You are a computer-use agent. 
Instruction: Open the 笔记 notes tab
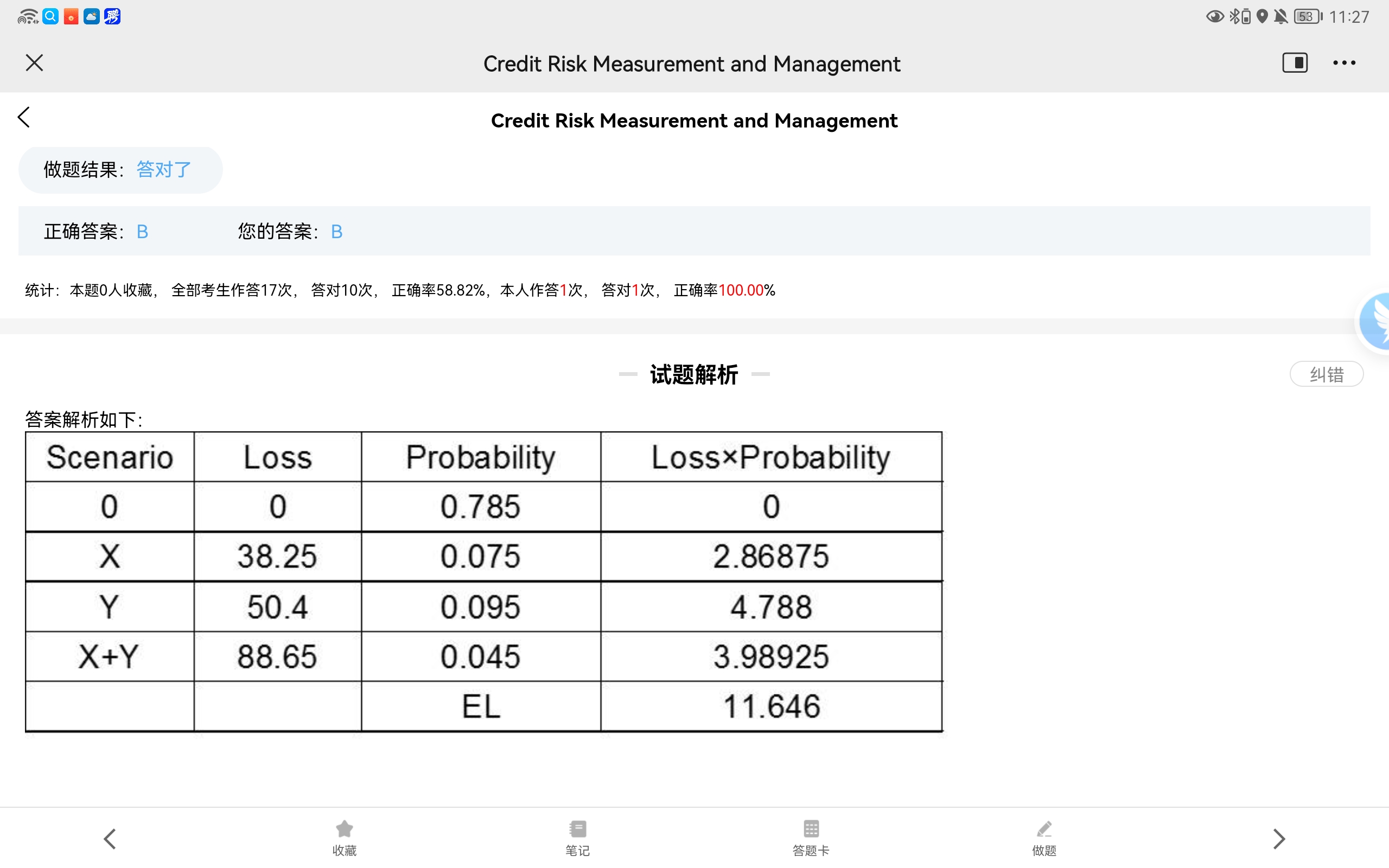577,838
